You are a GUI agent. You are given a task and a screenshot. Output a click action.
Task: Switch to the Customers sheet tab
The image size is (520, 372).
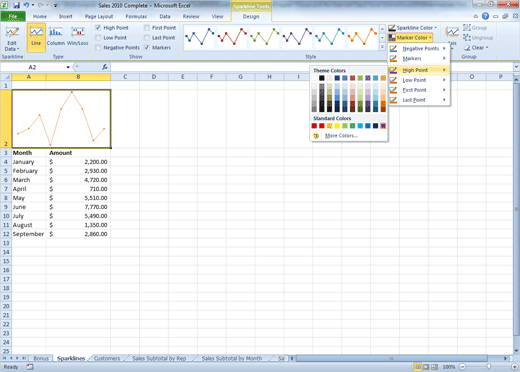point(107,358)
